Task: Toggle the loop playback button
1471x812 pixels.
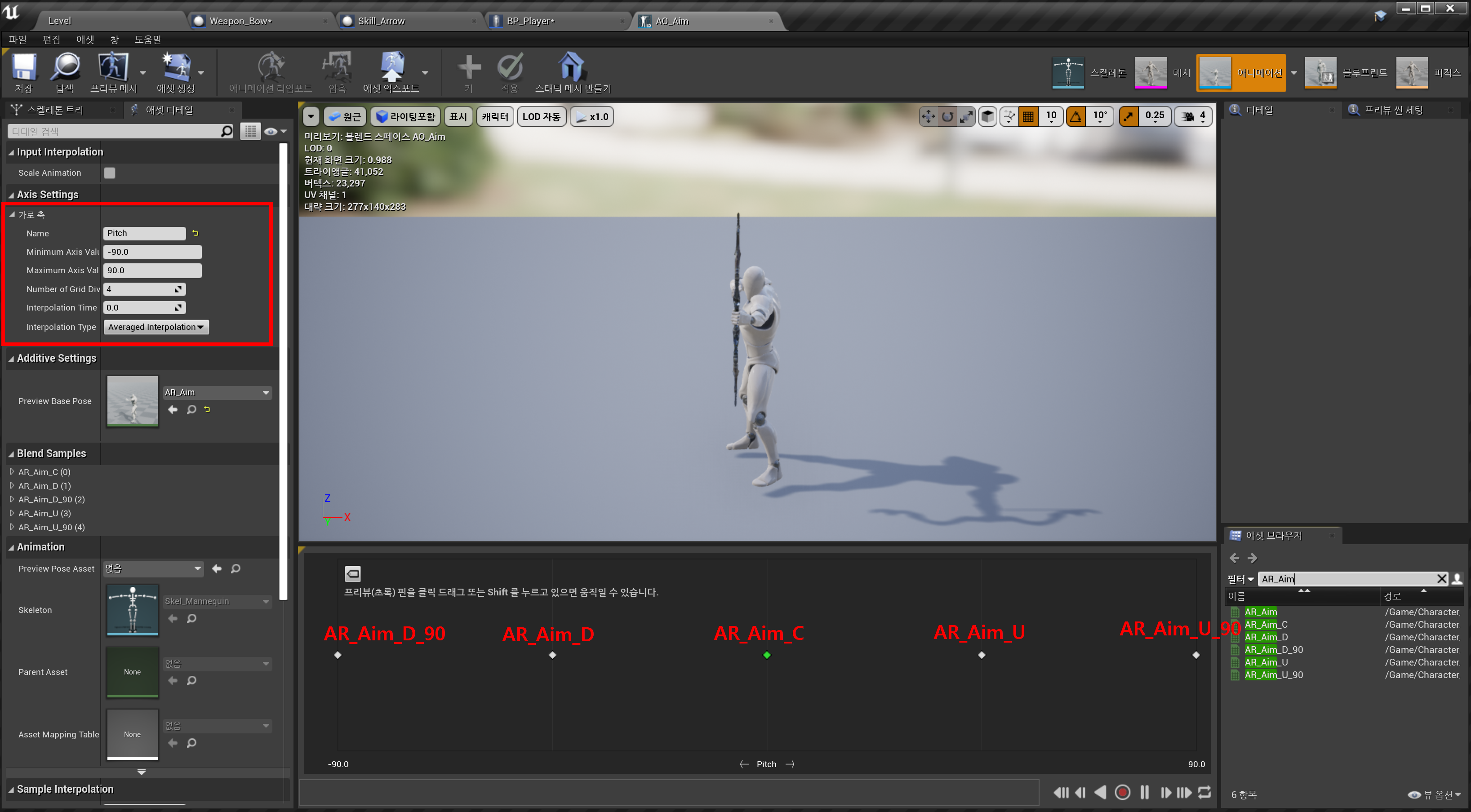Action: (x=1204, y=792)
